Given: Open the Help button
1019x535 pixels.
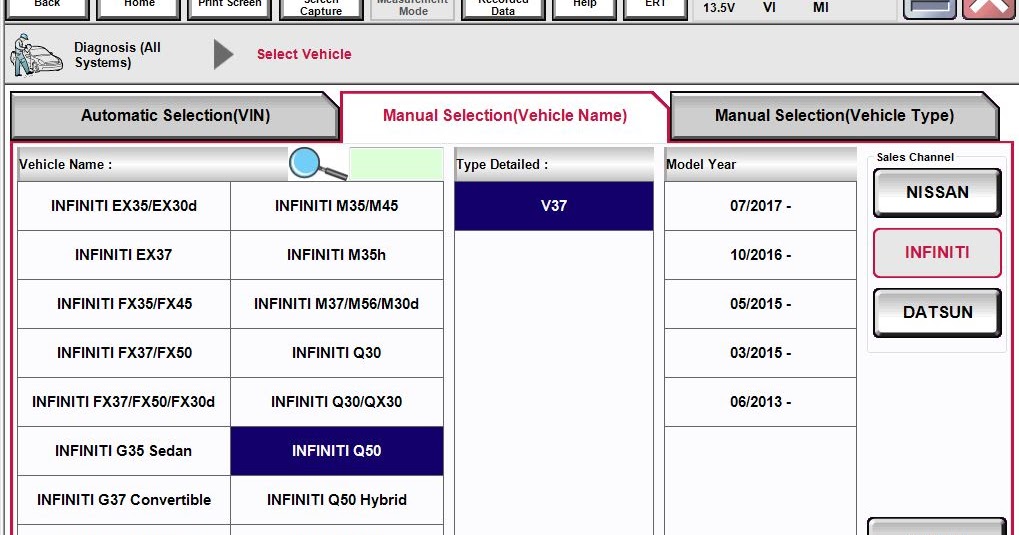Looking at the screenshot, I should click(x=584, y=8).
